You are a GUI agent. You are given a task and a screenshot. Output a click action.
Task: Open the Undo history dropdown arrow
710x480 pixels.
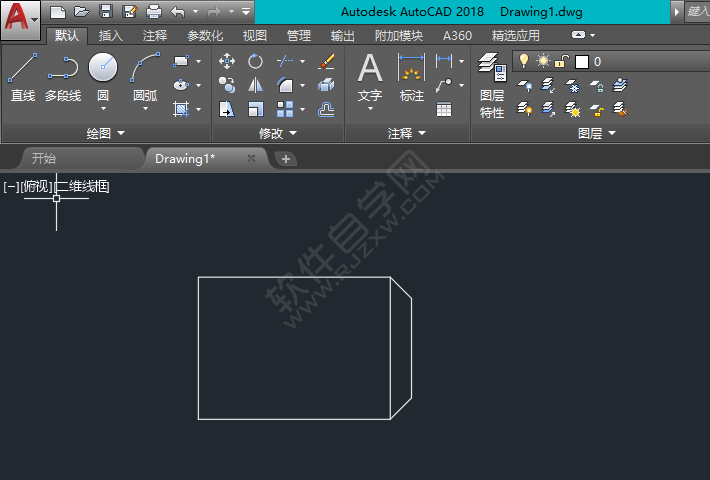coord(195,12)
